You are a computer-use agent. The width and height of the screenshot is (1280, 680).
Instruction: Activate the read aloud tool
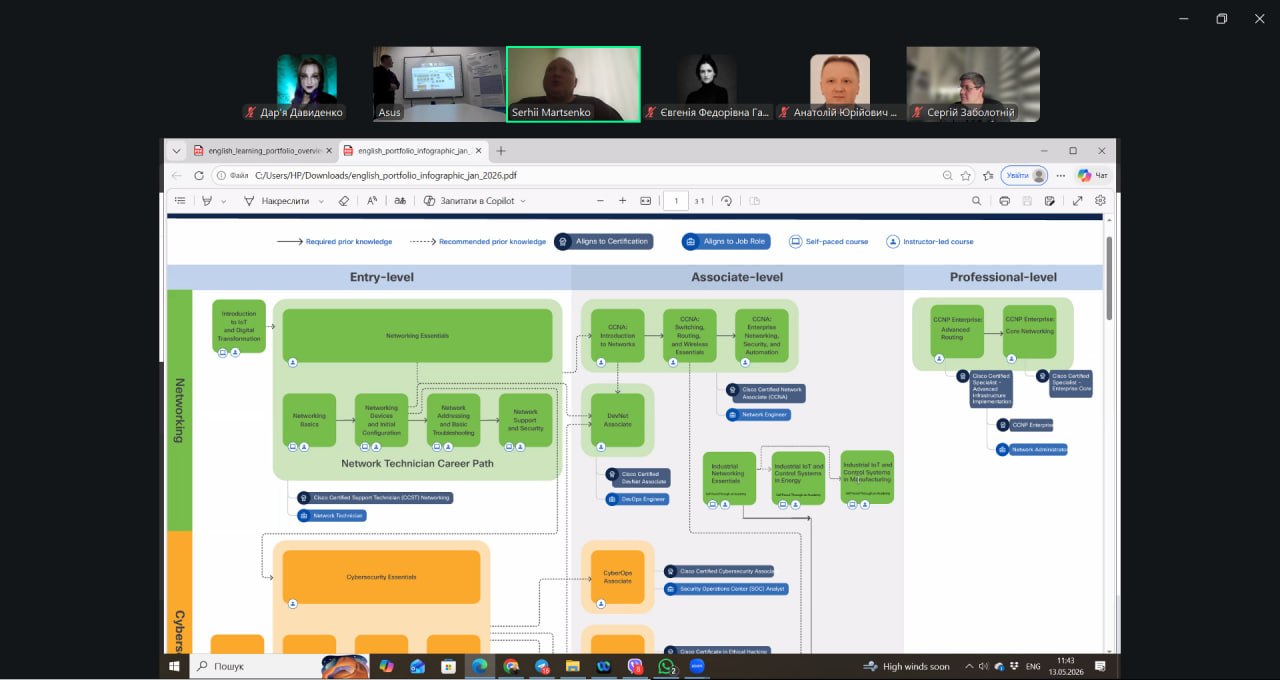coord(372,201)
